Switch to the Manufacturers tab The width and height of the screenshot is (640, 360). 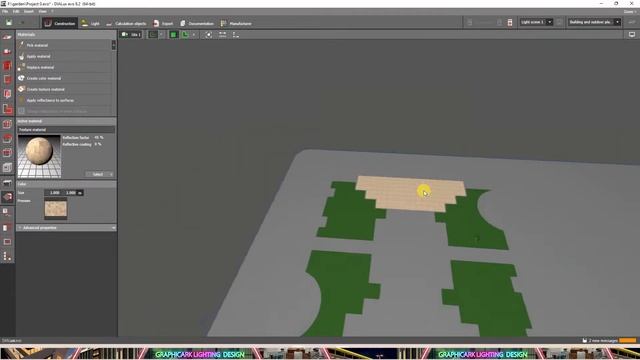[x=236, y=23]
